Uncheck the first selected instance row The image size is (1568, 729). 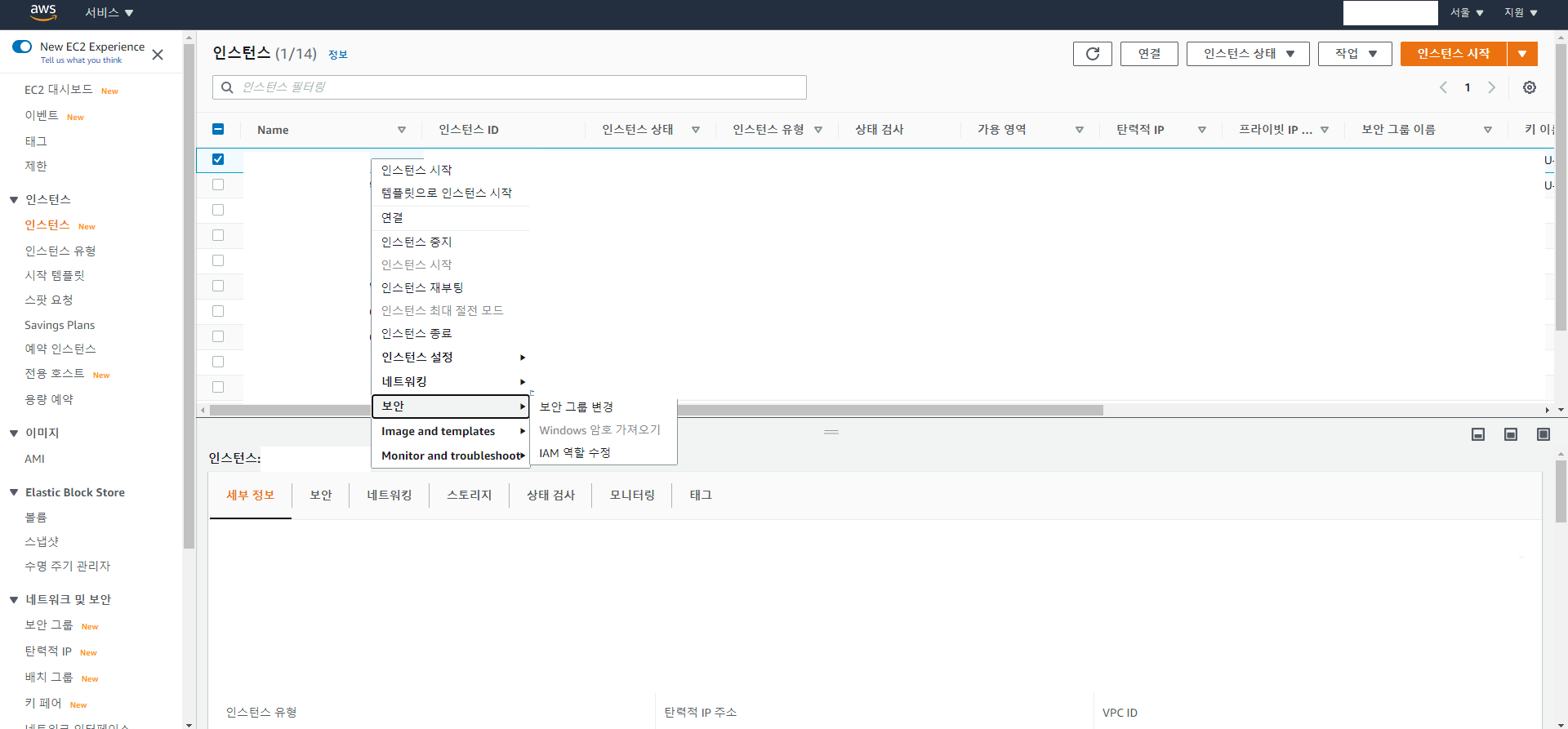(218, 159)
